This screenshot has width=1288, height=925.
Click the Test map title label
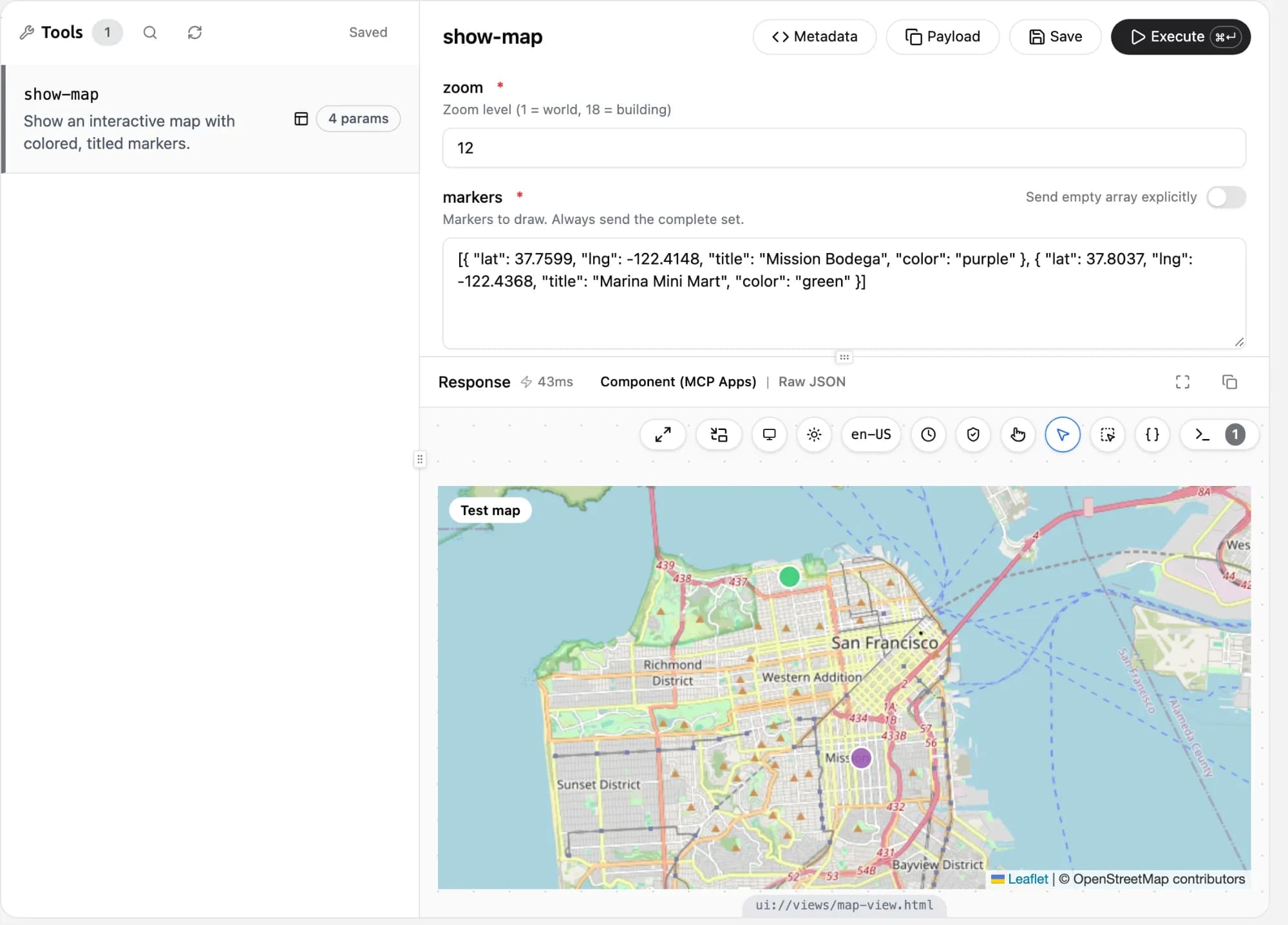[x=490, y=510]
